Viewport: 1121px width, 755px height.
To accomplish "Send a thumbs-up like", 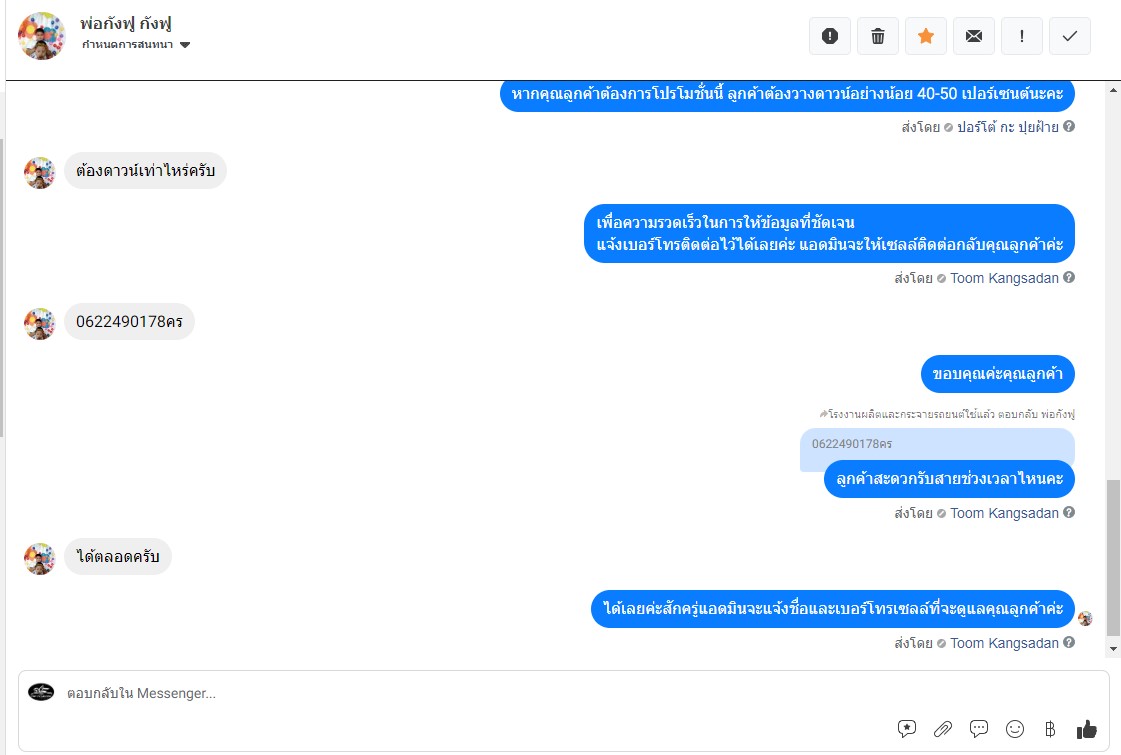I will [1086, 729].
